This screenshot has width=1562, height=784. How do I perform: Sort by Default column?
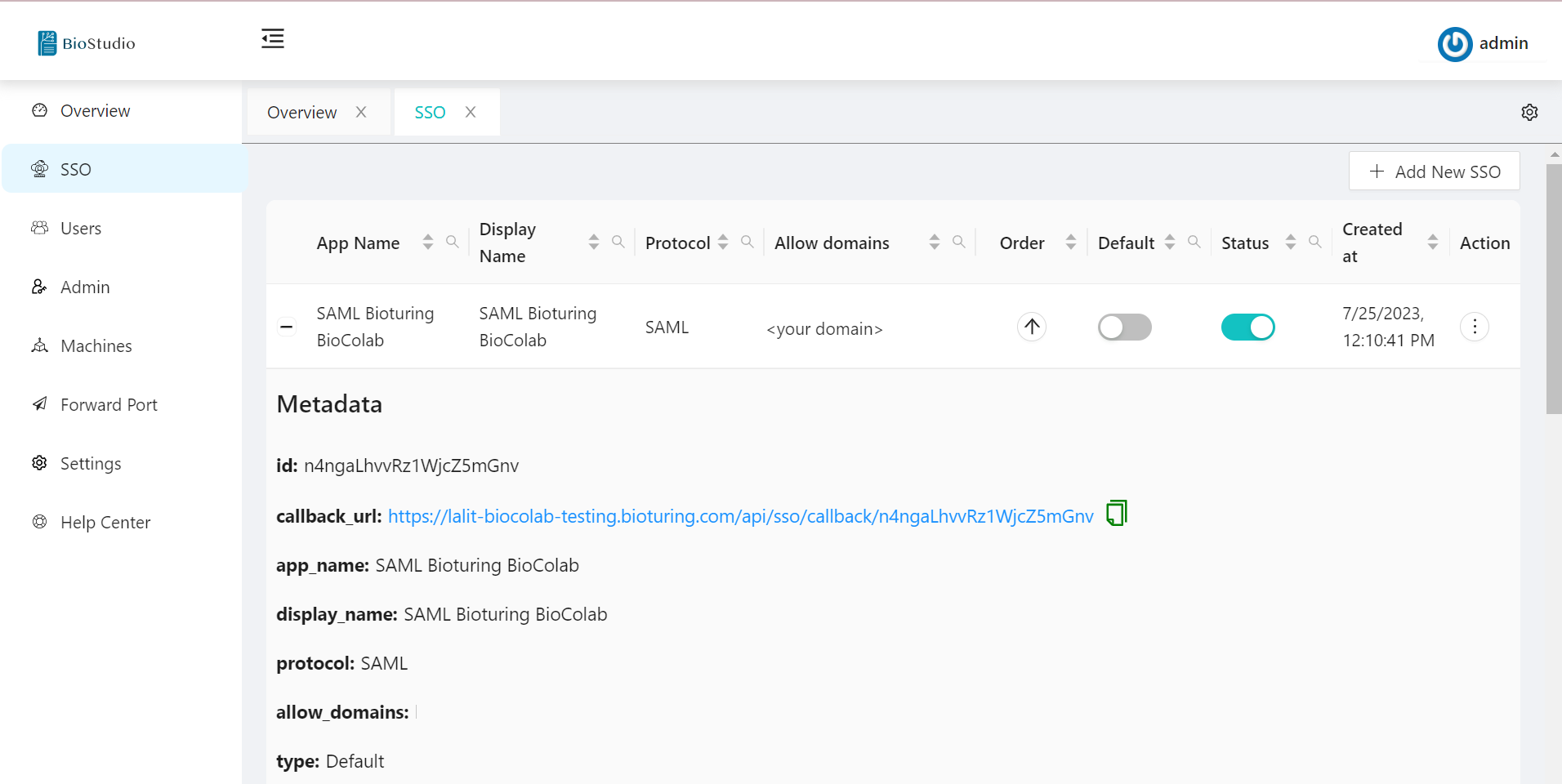[1170, 242]
